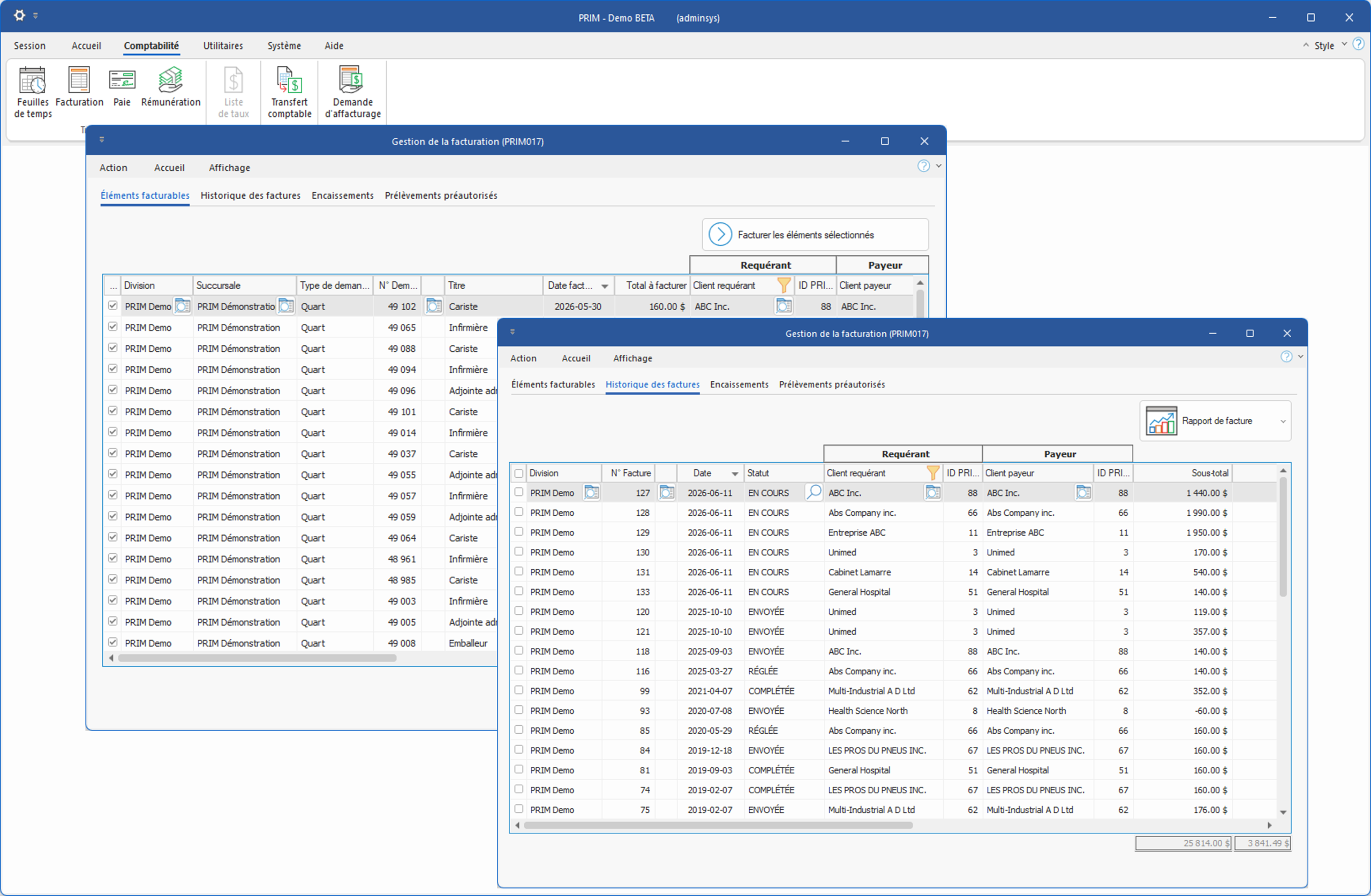Open help icon in front billing window
The width and height of the screenshot is (1371, 896).
click(1286, 357)
